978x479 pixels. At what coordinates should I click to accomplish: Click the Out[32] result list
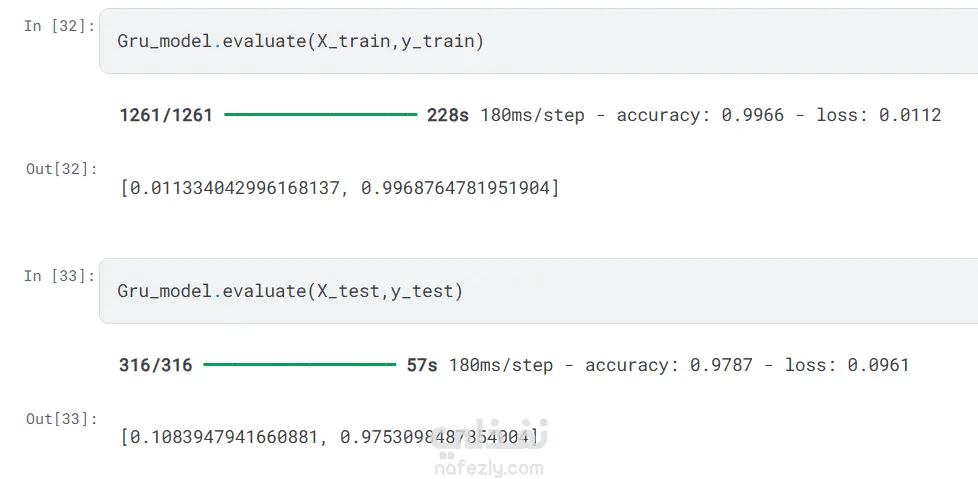click(x=339, y=187)
